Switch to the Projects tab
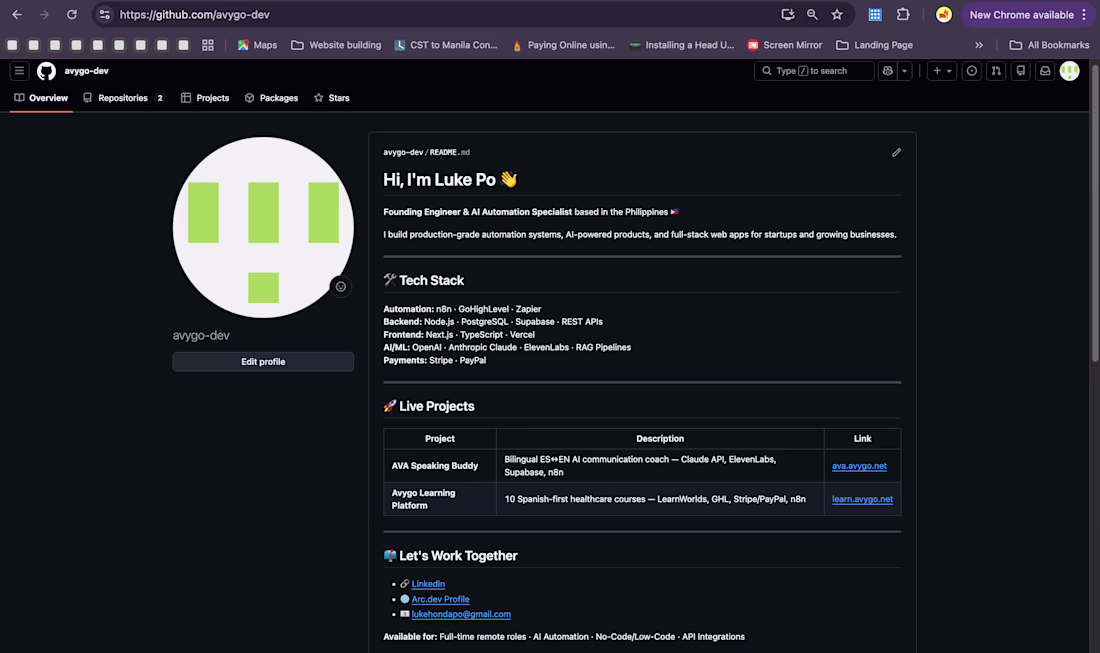This screenshot has height=653, width=1100. coord(205,98)
